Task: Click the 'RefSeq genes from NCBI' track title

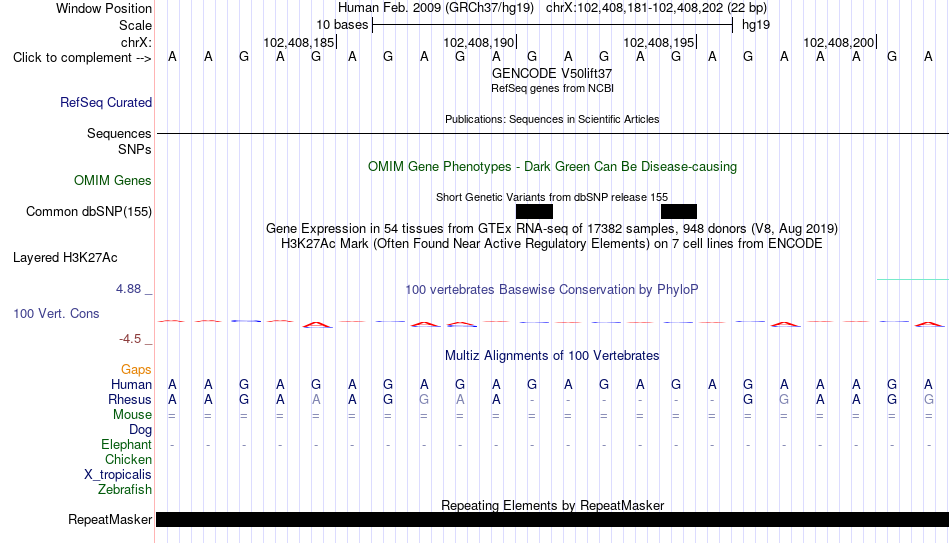Action: coord(552,88)
